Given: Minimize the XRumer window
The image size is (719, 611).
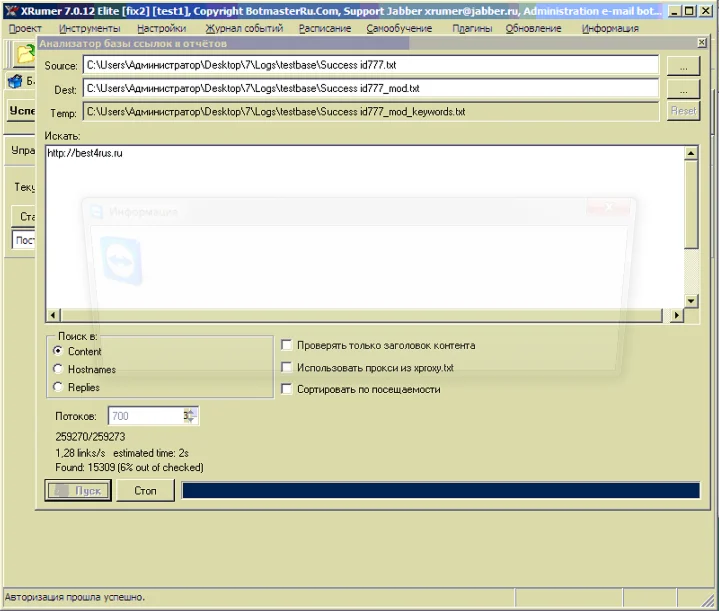Looking at the screenshot, I should pos(674,11).
